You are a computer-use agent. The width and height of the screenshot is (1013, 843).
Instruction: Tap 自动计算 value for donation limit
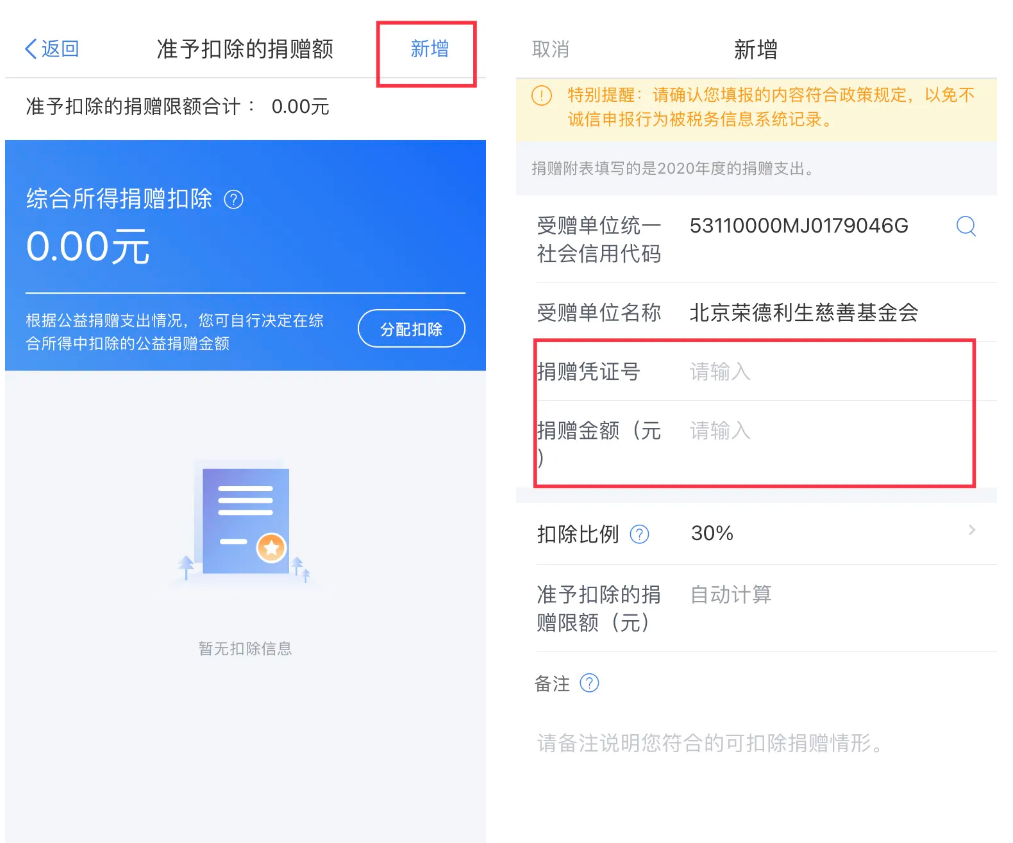tap(731, 595)
